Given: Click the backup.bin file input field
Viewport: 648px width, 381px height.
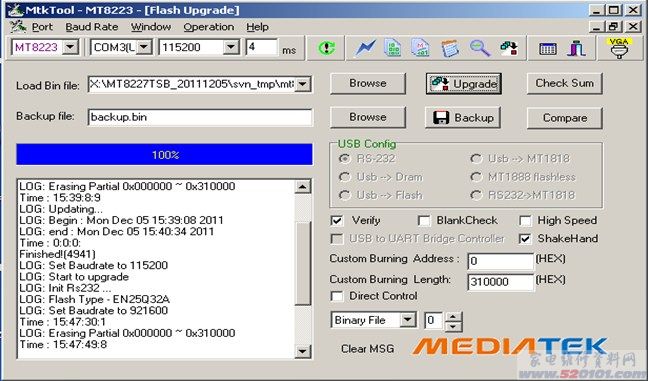Looking at the screenshot, I should click(200, 117).
